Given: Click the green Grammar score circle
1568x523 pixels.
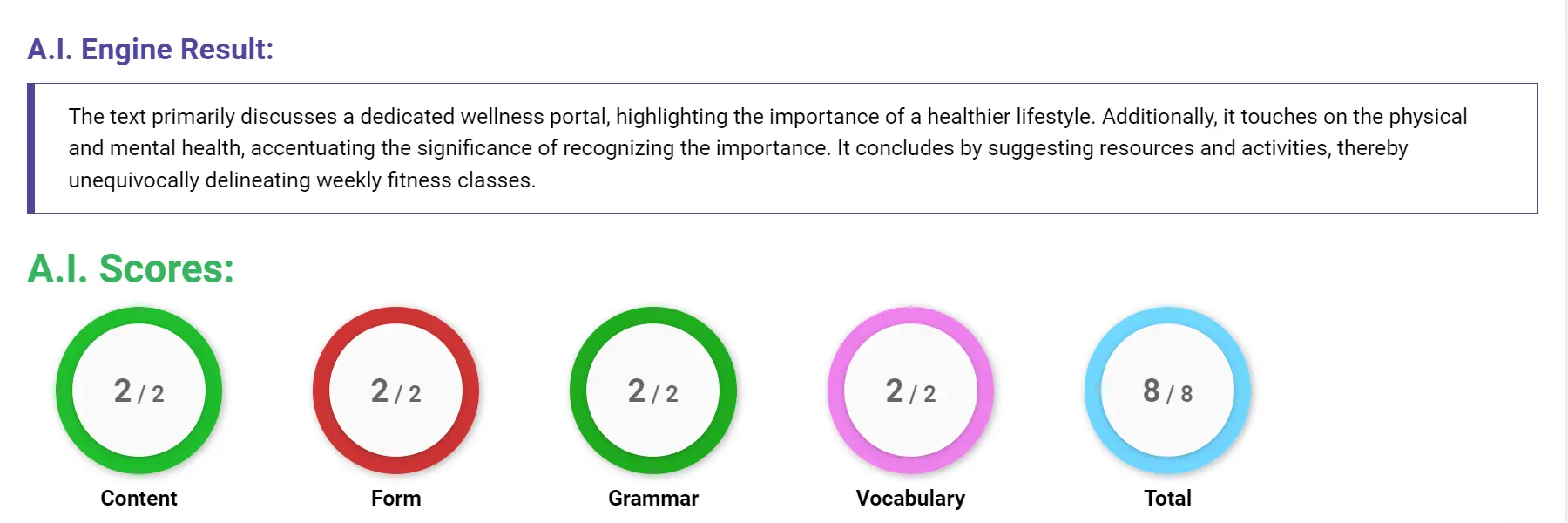Looking at the screenshot, I should (x=655, y=392).
